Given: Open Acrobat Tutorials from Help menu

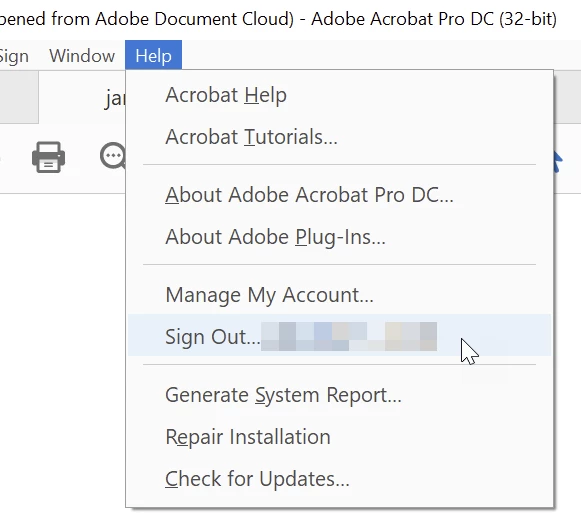Looking at the screenshot, I should 339,137.
